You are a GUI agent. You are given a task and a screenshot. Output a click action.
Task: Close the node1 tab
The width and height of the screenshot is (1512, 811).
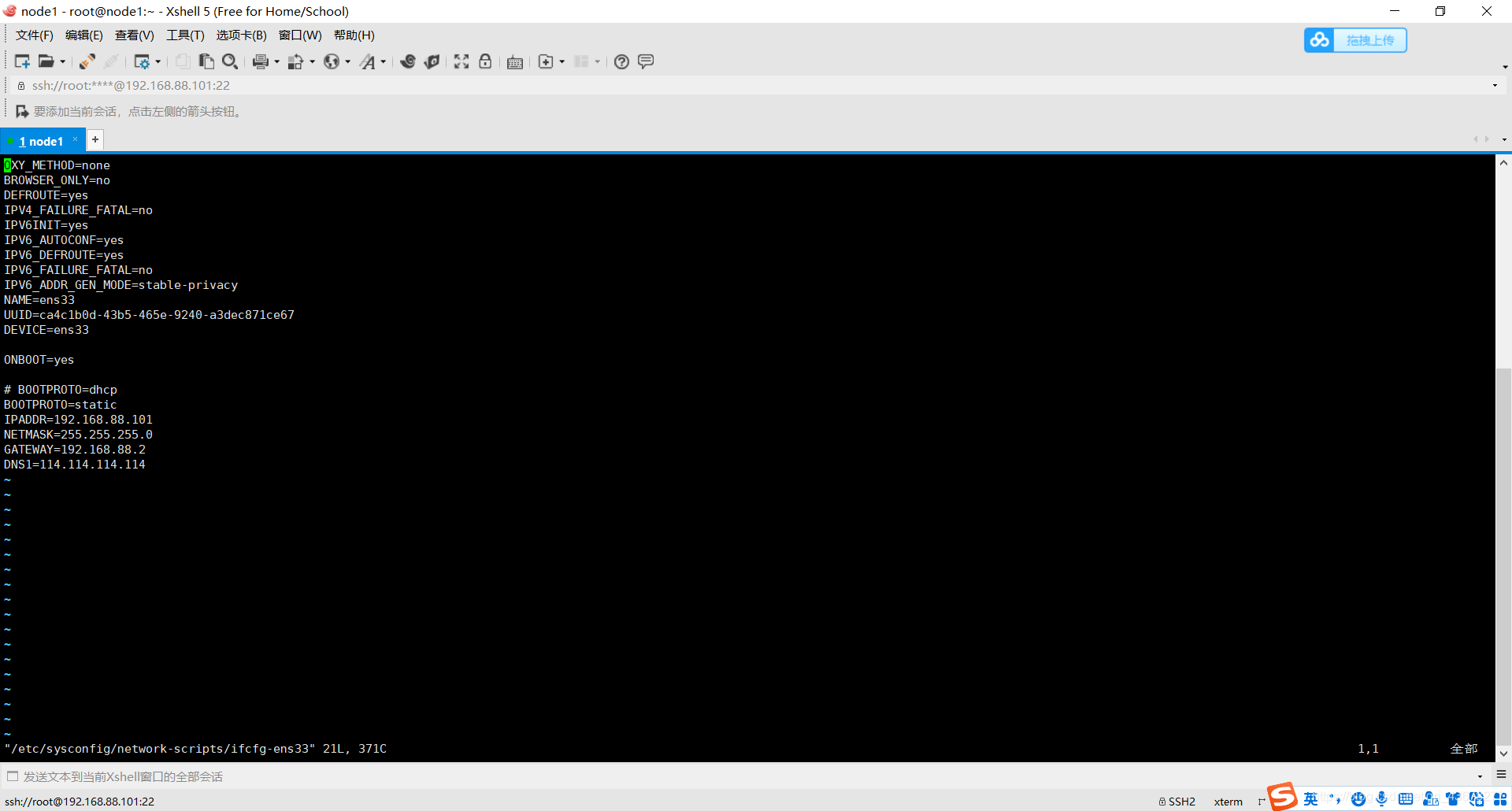[x=76, y=139]
